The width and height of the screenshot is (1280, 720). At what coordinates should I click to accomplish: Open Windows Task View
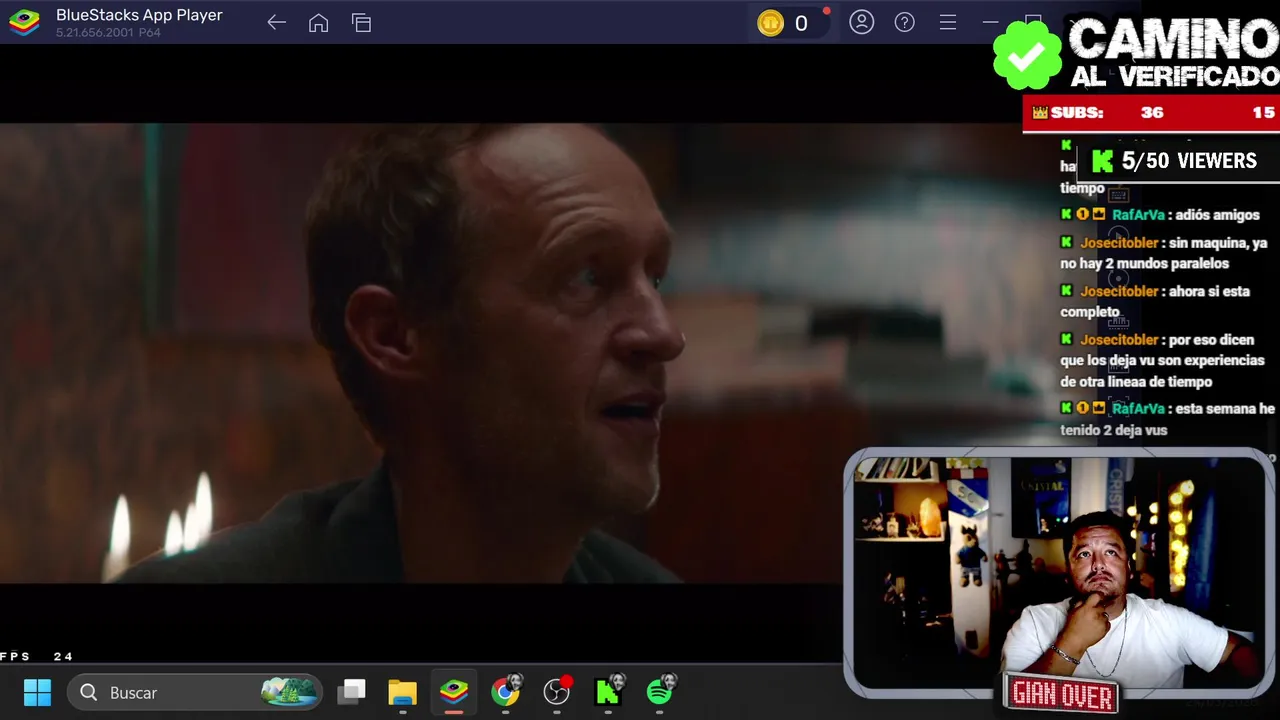(x=351, y=692)
